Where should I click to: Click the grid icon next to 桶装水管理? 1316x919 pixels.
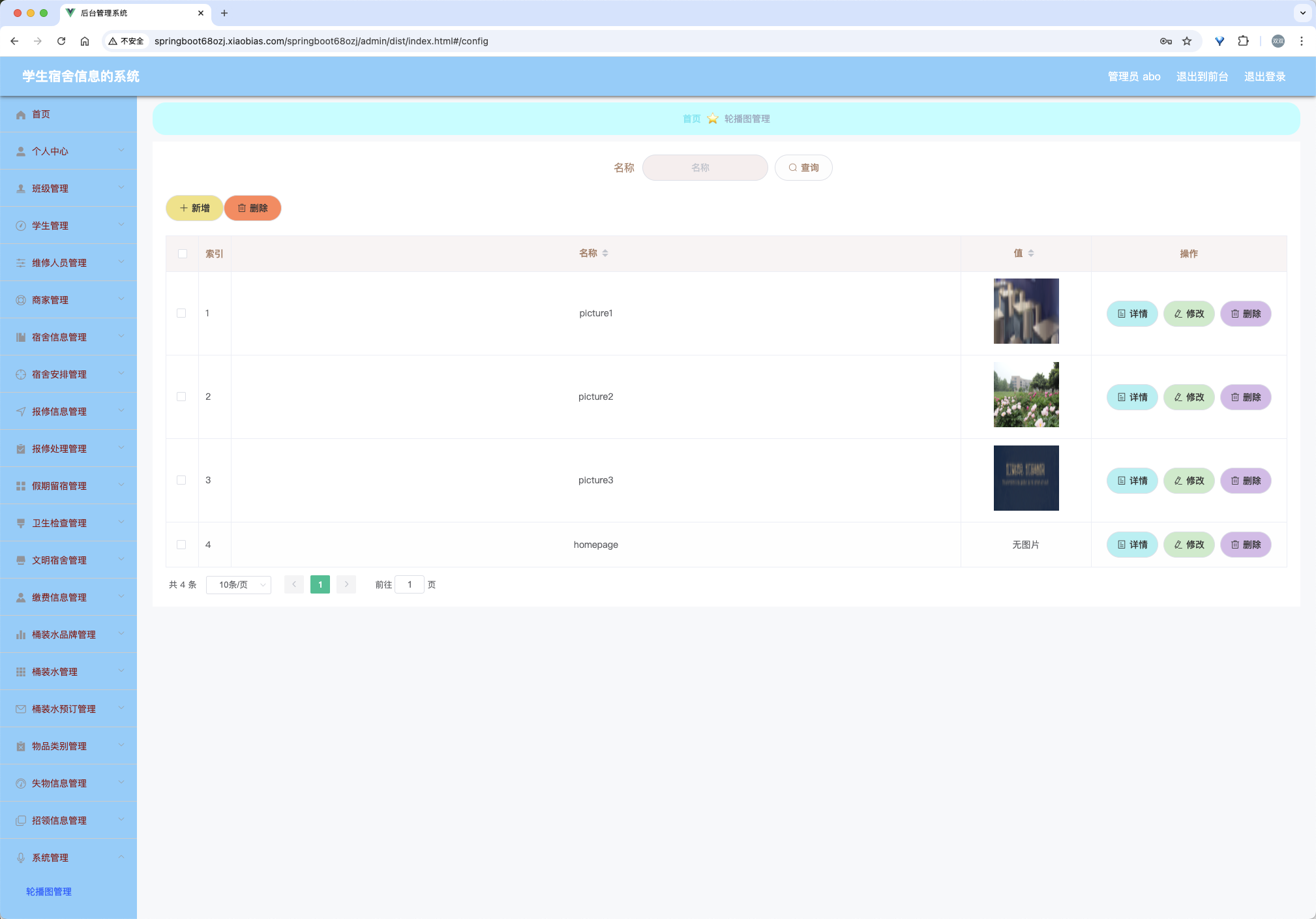click(x=21, y=672)
